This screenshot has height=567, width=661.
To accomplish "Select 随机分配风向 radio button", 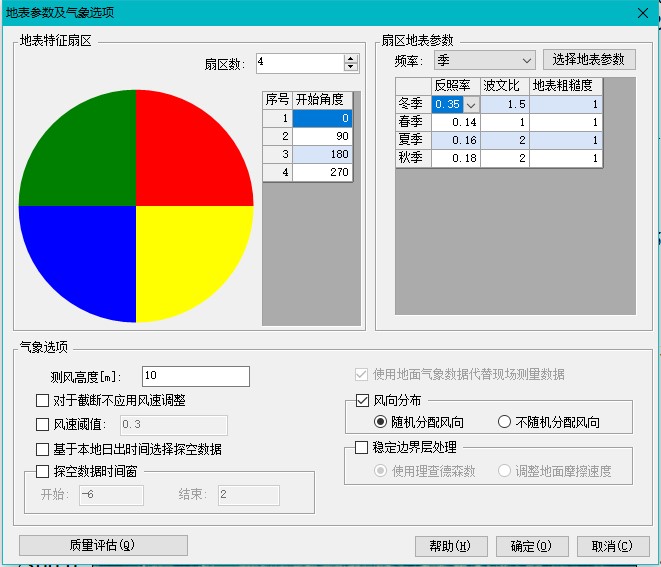I will click(381, 421).
